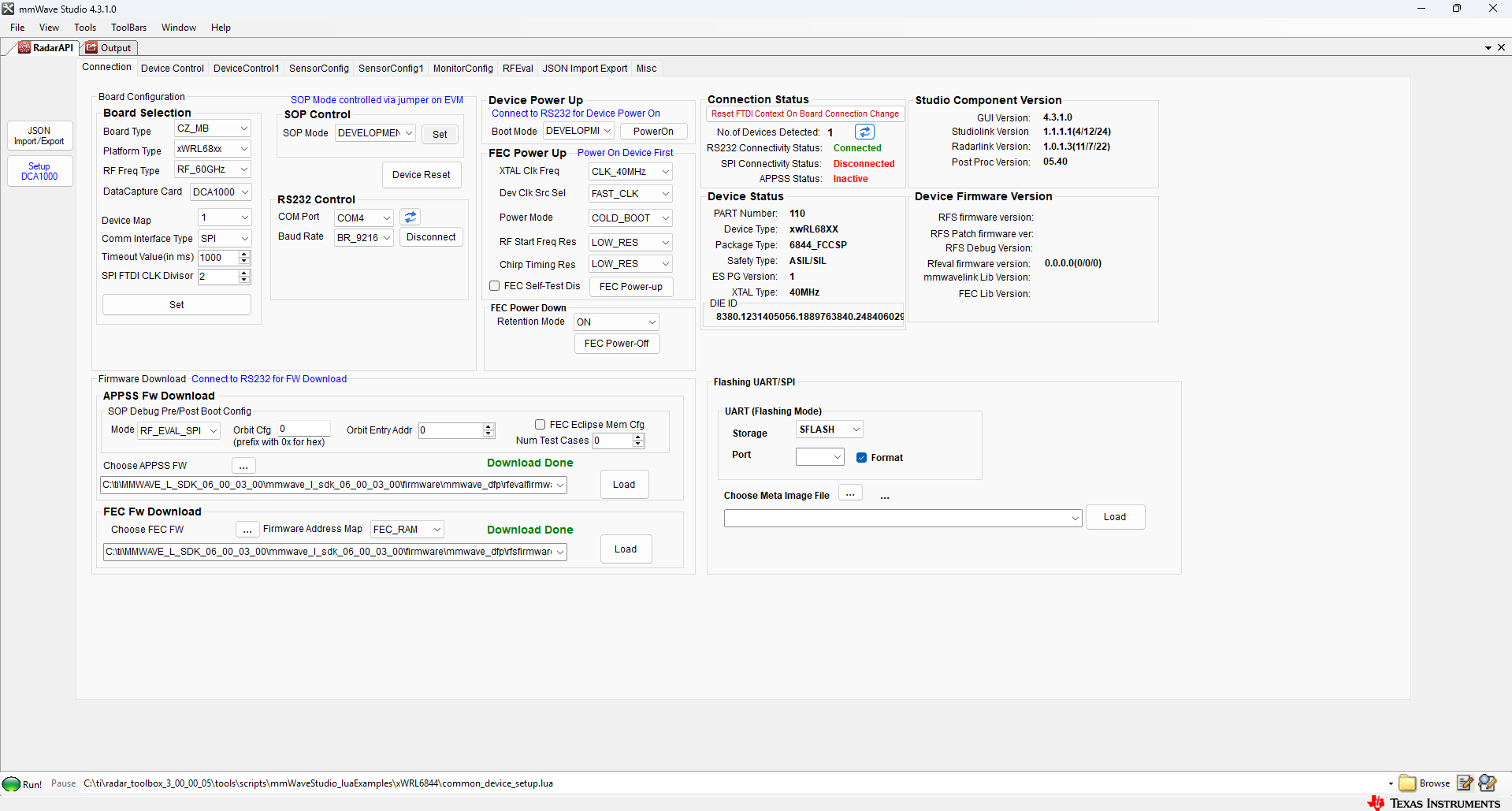Open the Power Mode COLD_BOOT dropdown
Screen dimensions: 1512x811
(630, 218)
